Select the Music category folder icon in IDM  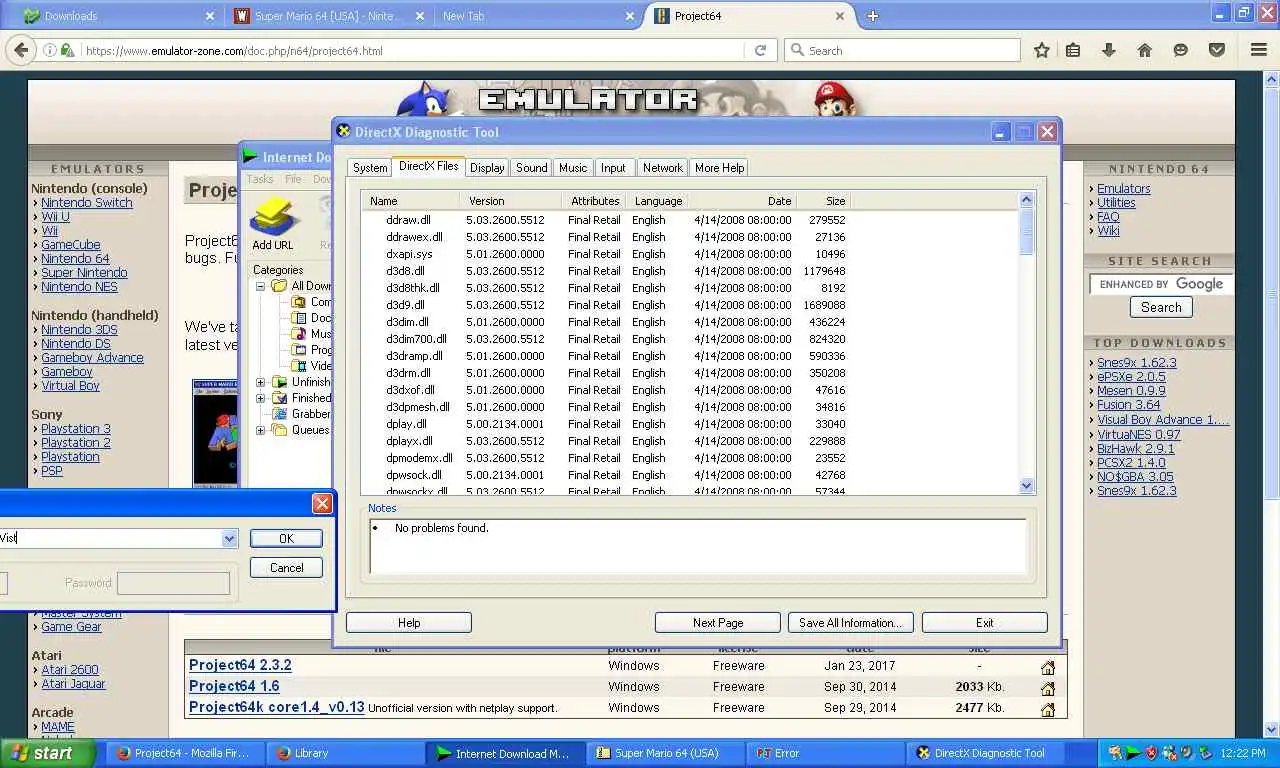pyautogui.click(x=298, y=334)
